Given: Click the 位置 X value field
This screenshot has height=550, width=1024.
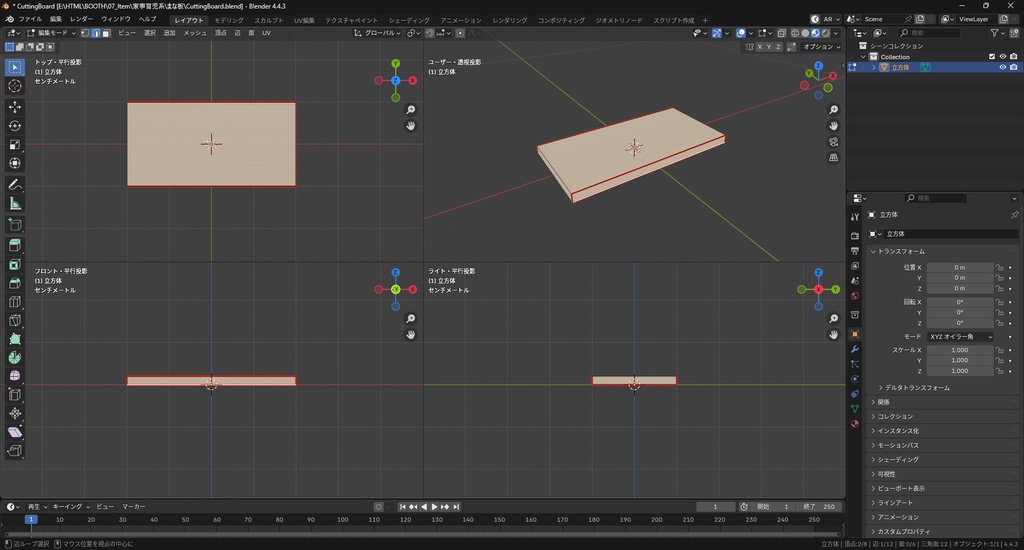Looking at the screenshot, I should coord(960,267).
